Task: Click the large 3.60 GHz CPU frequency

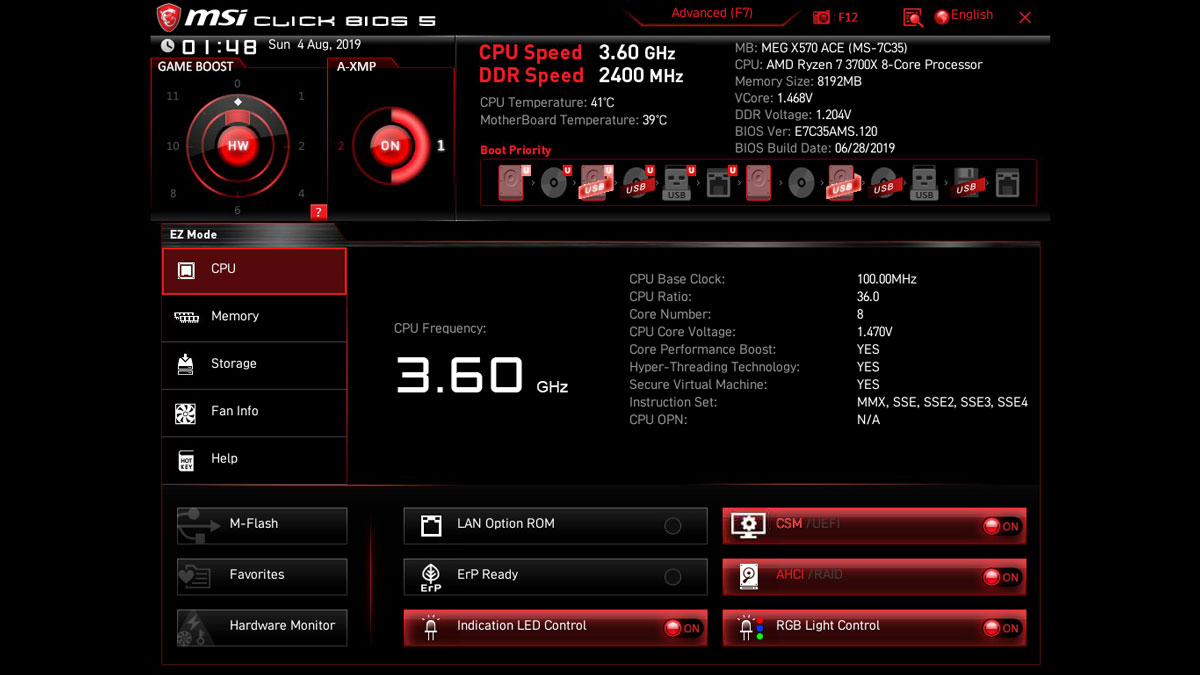Action: pyautogui.click(x=482, y=375)
